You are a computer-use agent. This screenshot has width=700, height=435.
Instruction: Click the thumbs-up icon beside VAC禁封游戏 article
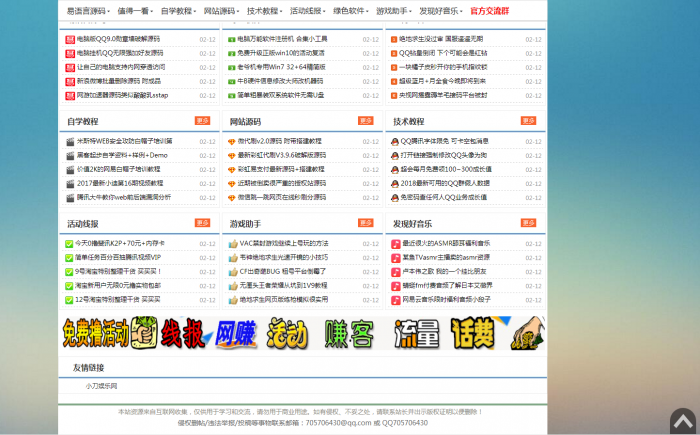pyautogui.click(x=232, y=243)
